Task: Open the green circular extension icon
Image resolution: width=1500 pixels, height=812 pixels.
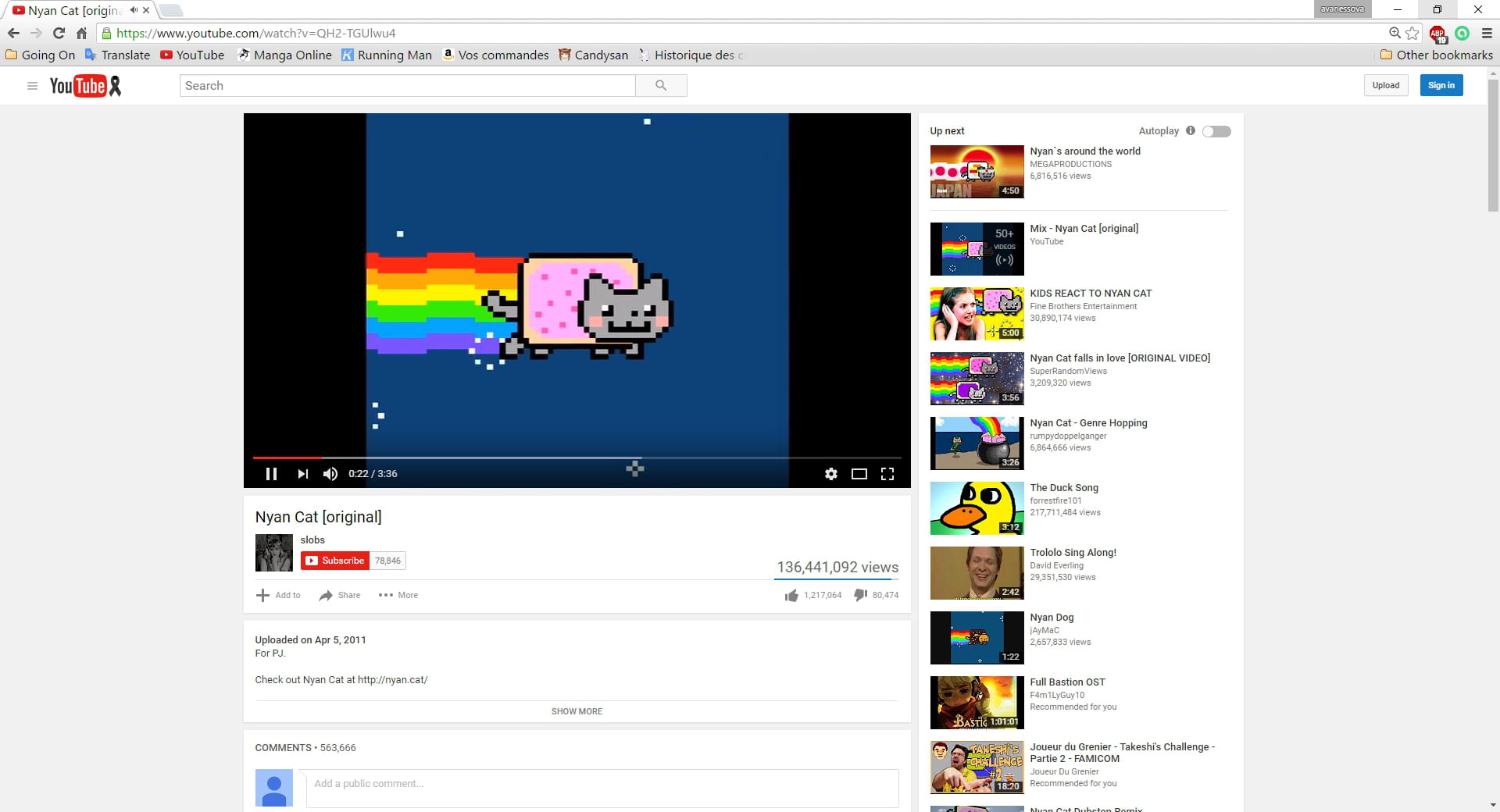Action: pos(1462,33)
